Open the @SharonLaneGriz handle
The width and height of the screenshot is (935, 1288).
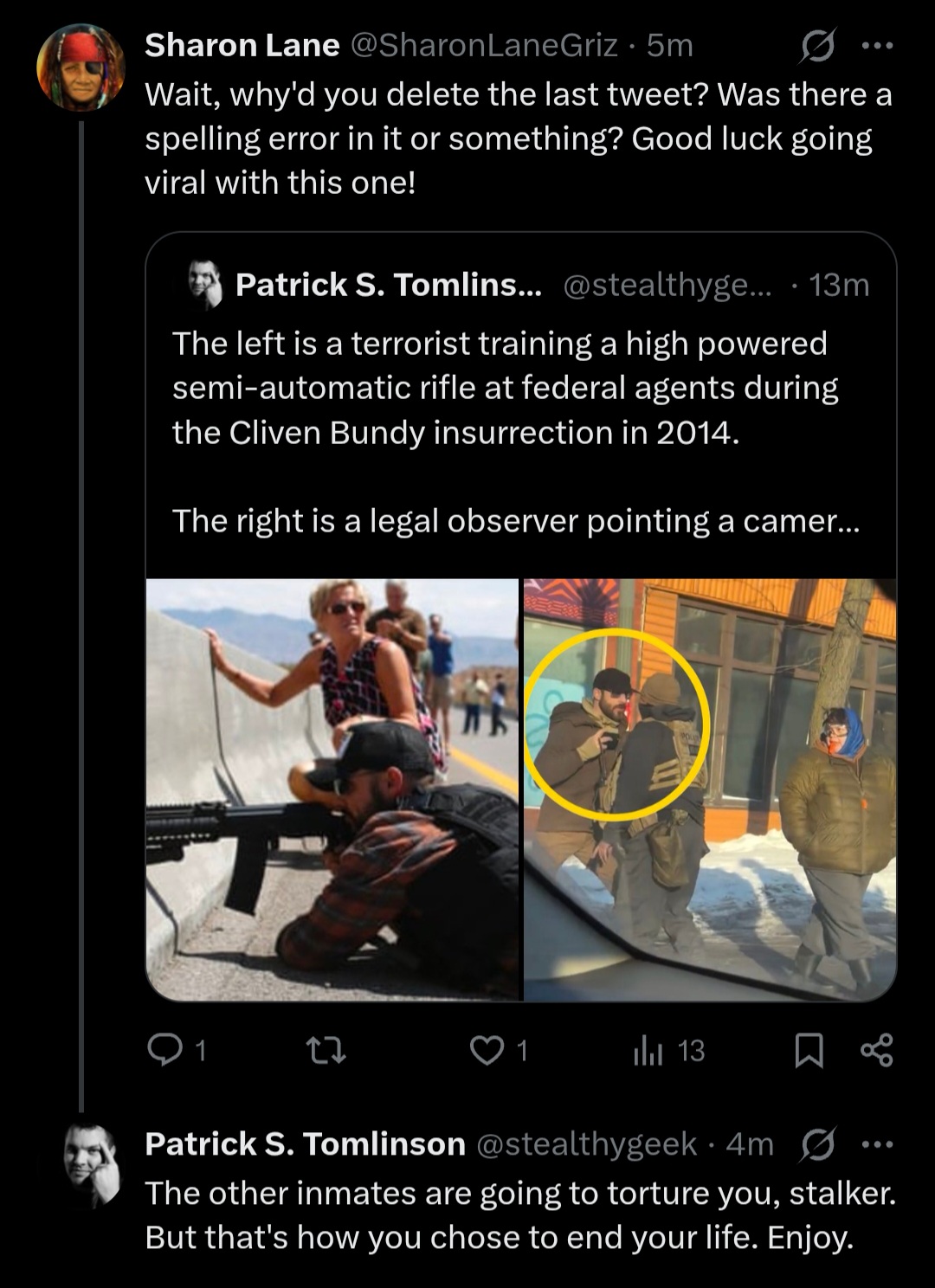tap(483, 45)
